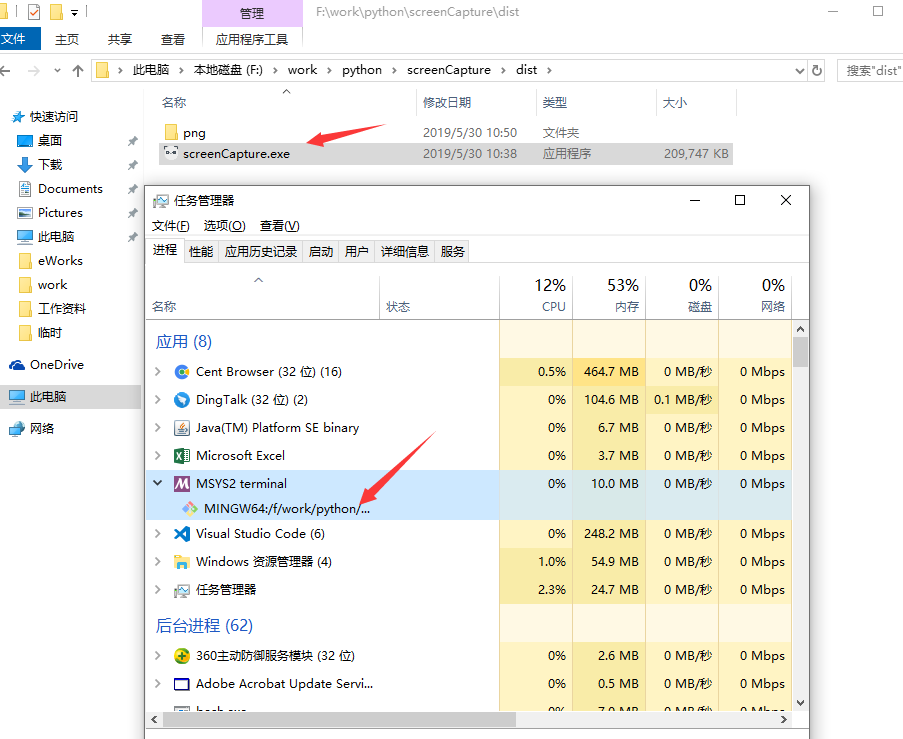Click the 快速访问 star icon

(x=18, y=117)
